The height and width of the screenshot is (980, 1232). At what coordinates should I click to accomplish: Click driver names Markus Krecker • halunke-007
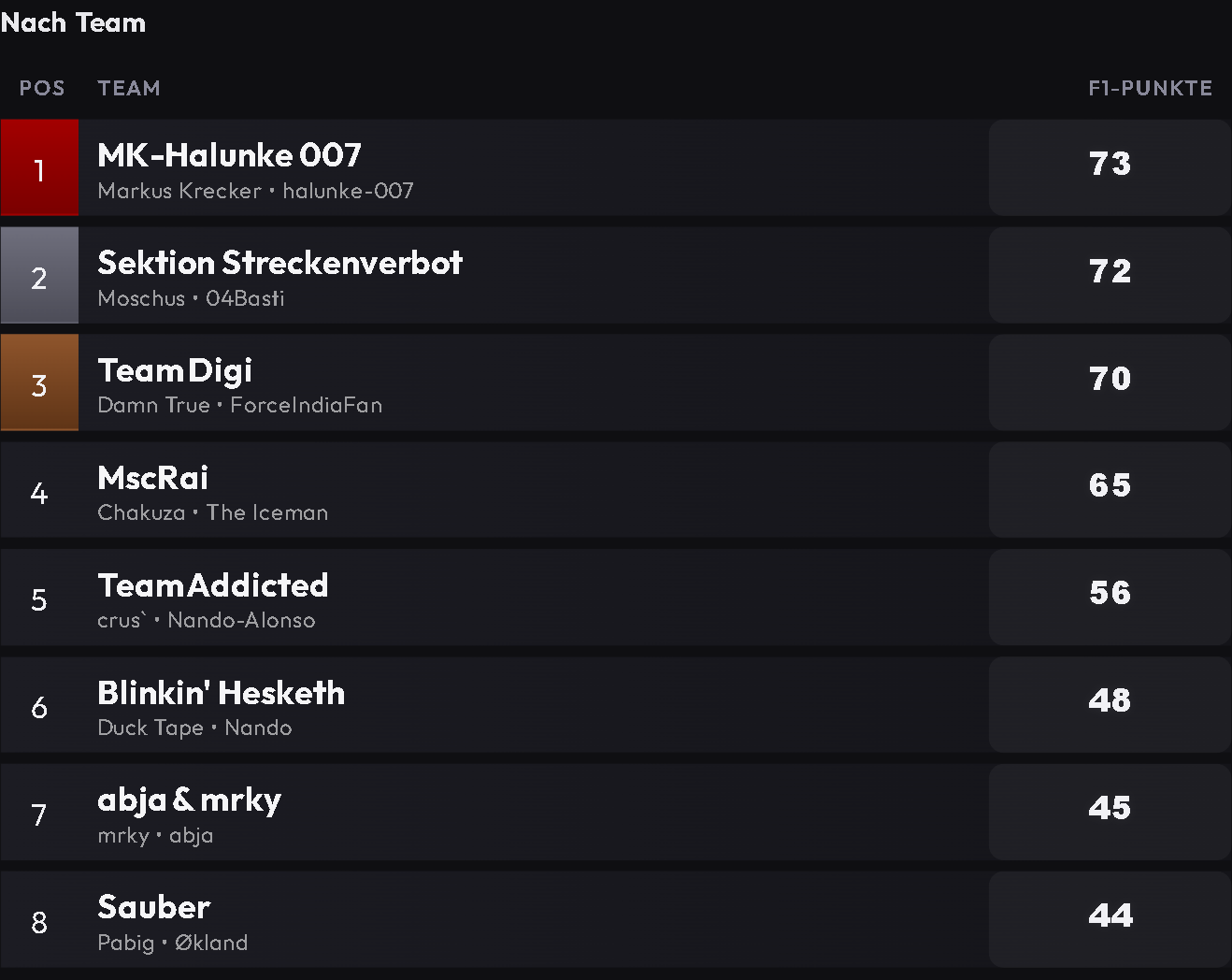coord(255,191)
